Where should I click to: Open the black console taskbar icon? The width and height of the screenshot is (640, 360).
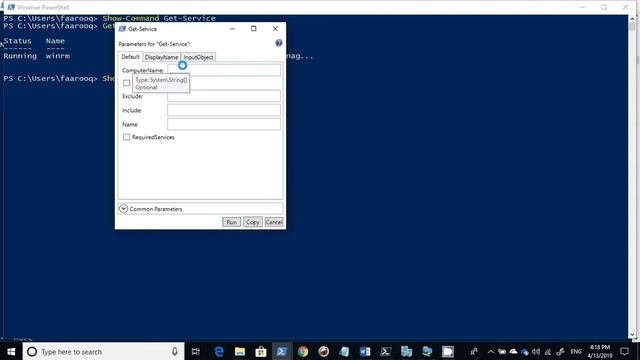click(x=386, y=351)
